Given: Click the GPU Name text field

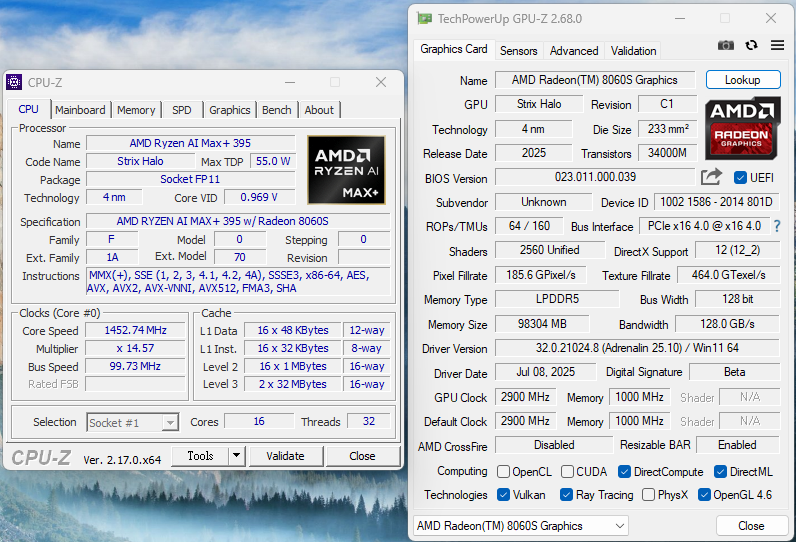Looking at the screenshot, I should click(594, 80).
